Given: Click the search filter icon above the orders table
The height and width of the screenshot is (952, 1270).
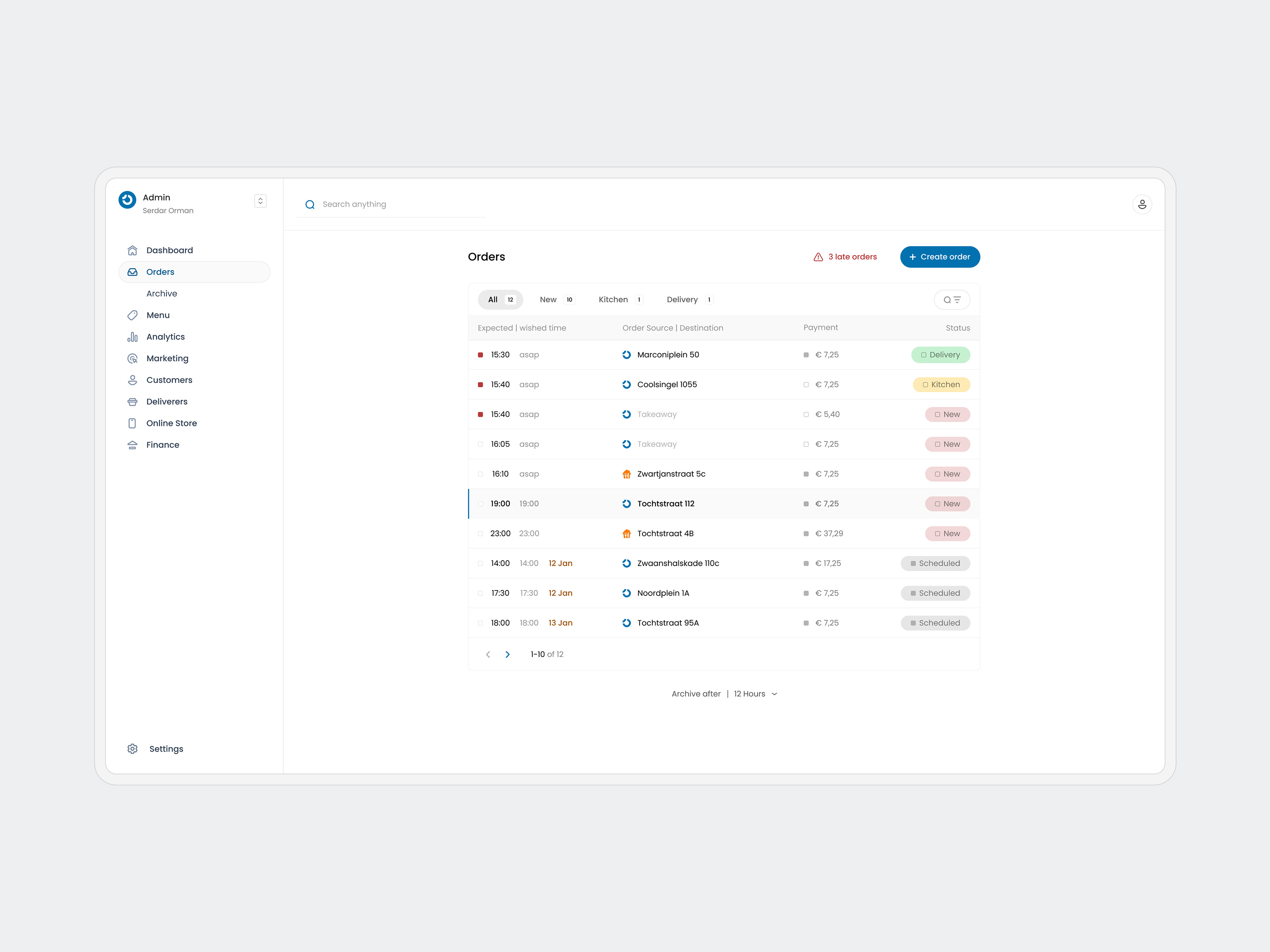Looking at the screenshot, I should [x=952, y=299].
